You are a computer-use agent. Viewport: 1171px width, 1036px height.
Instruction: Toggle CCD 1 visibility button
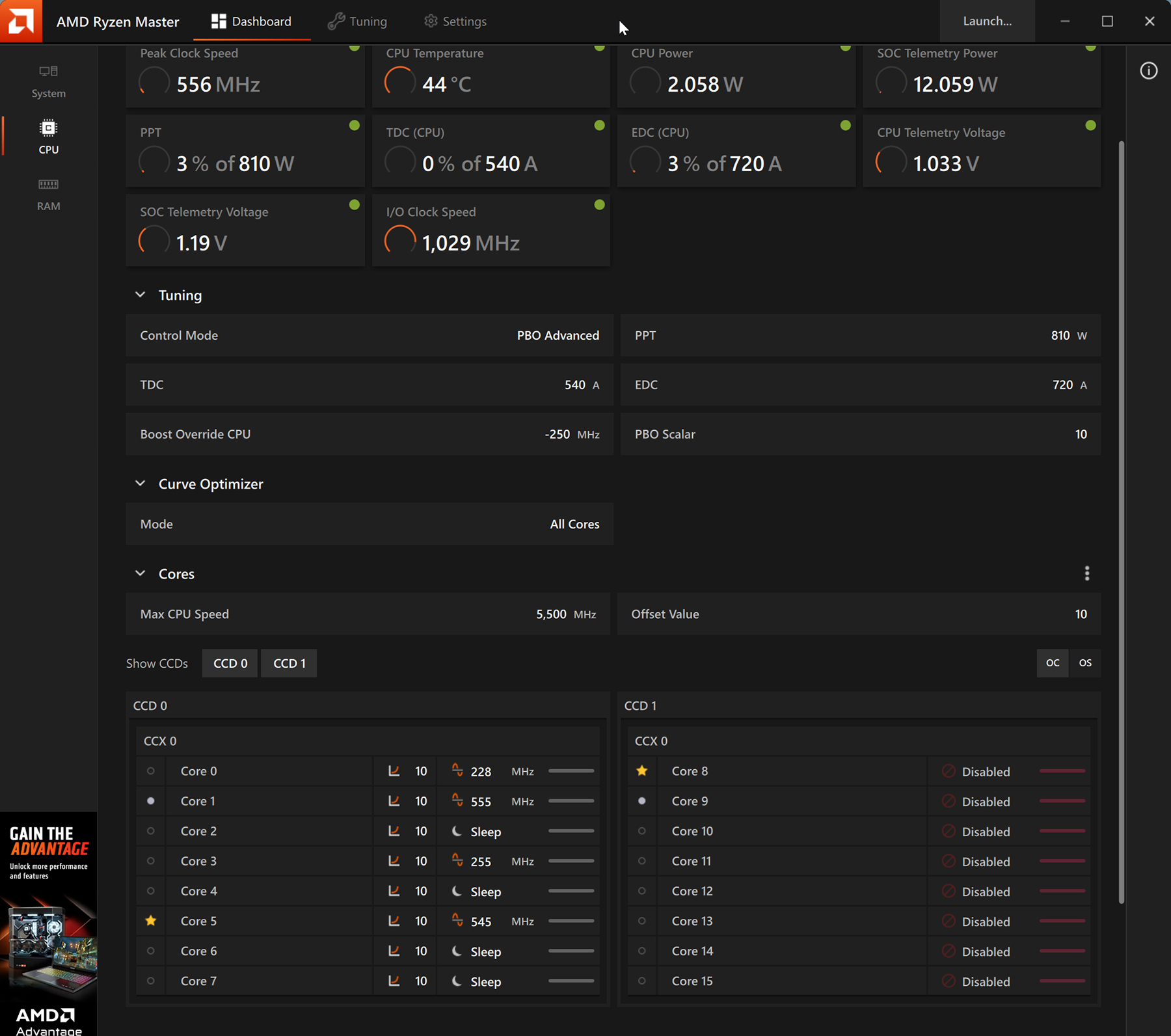click(289, 663)
